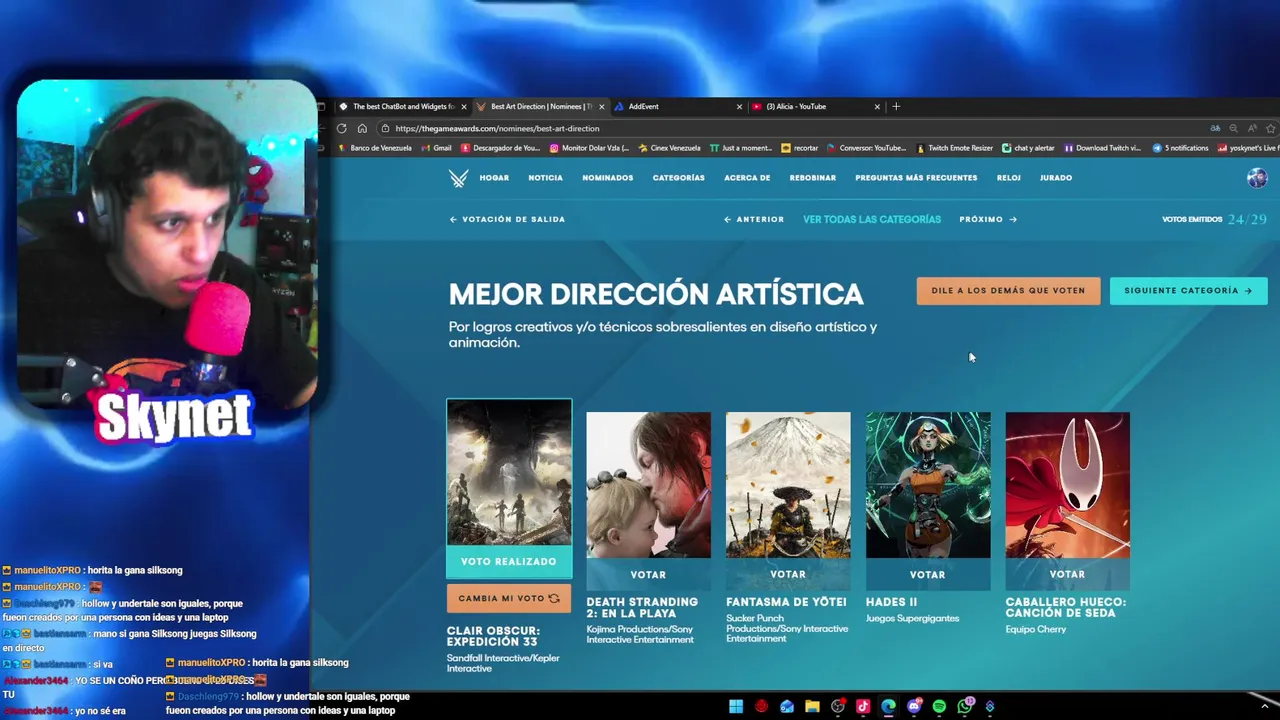The width and height of the screenshot is (1280, 720).
Task: Open ACERCA DE menu item
Action: click(x=747, y=178)
